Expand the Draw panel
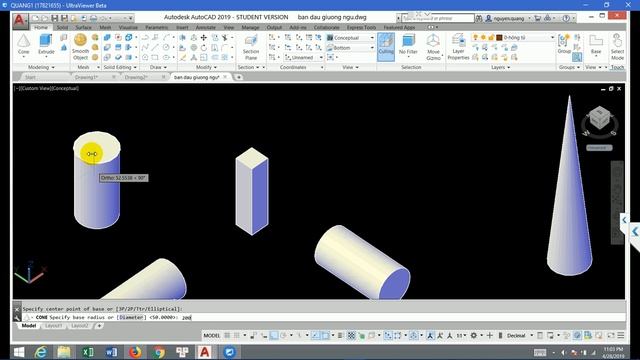 (x=158, y=67)
